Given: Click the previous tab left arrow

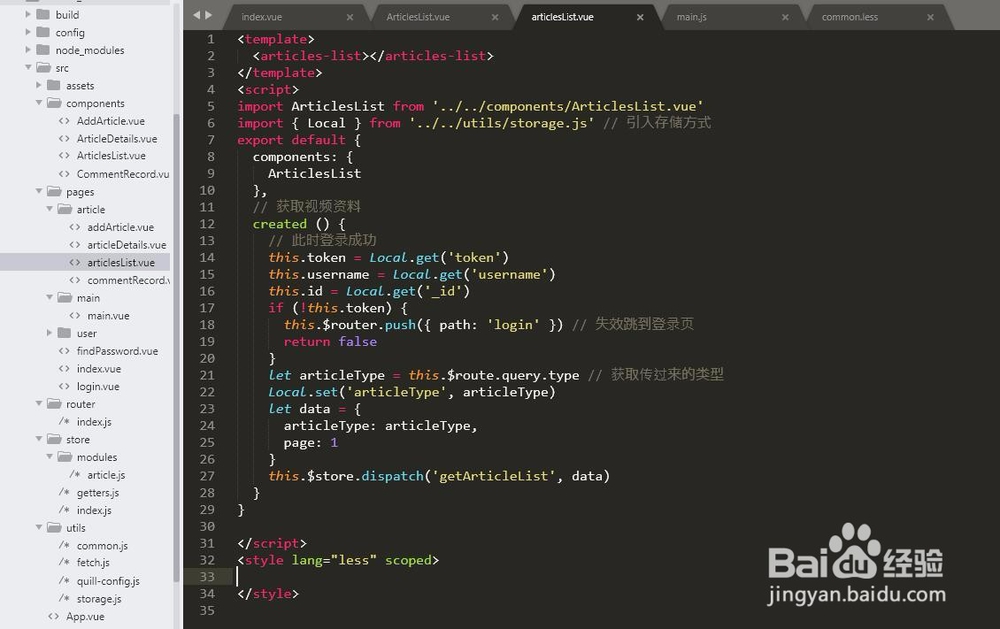Looking at the screenshot, I should 196,15.
